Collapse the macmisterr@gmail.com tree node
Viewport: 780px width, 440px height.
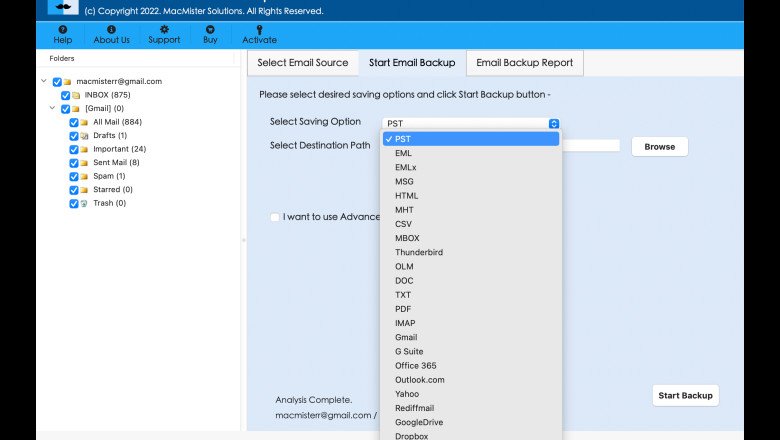tap(44, 81)
